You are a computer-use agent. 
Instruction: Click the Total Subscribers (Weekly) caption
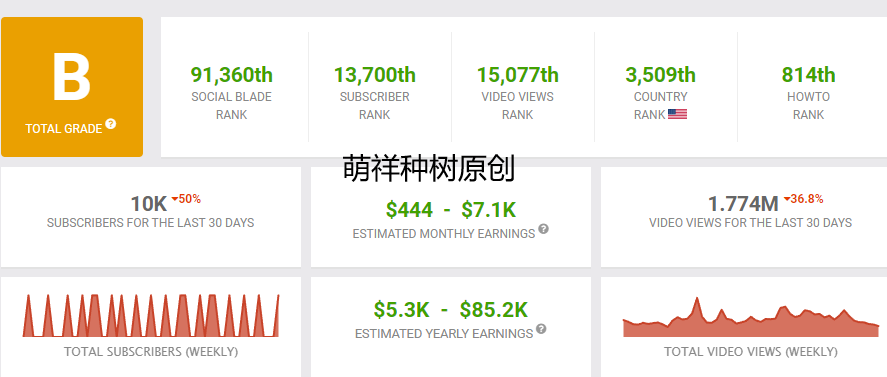[x=151, y=352]
